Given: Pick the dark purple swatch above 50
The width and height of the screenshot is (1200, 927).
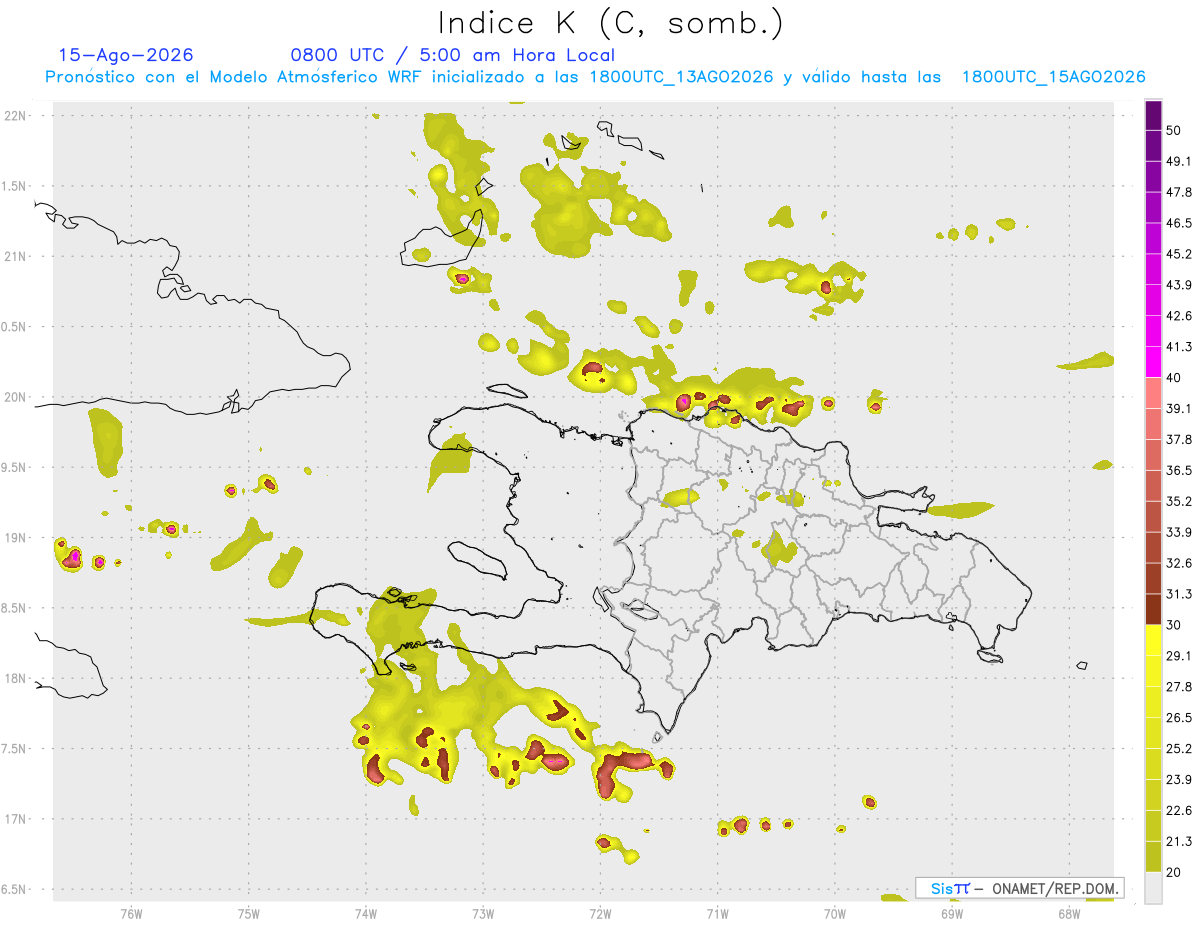Looking at the screenshot, I should [x=1153, y=115].
